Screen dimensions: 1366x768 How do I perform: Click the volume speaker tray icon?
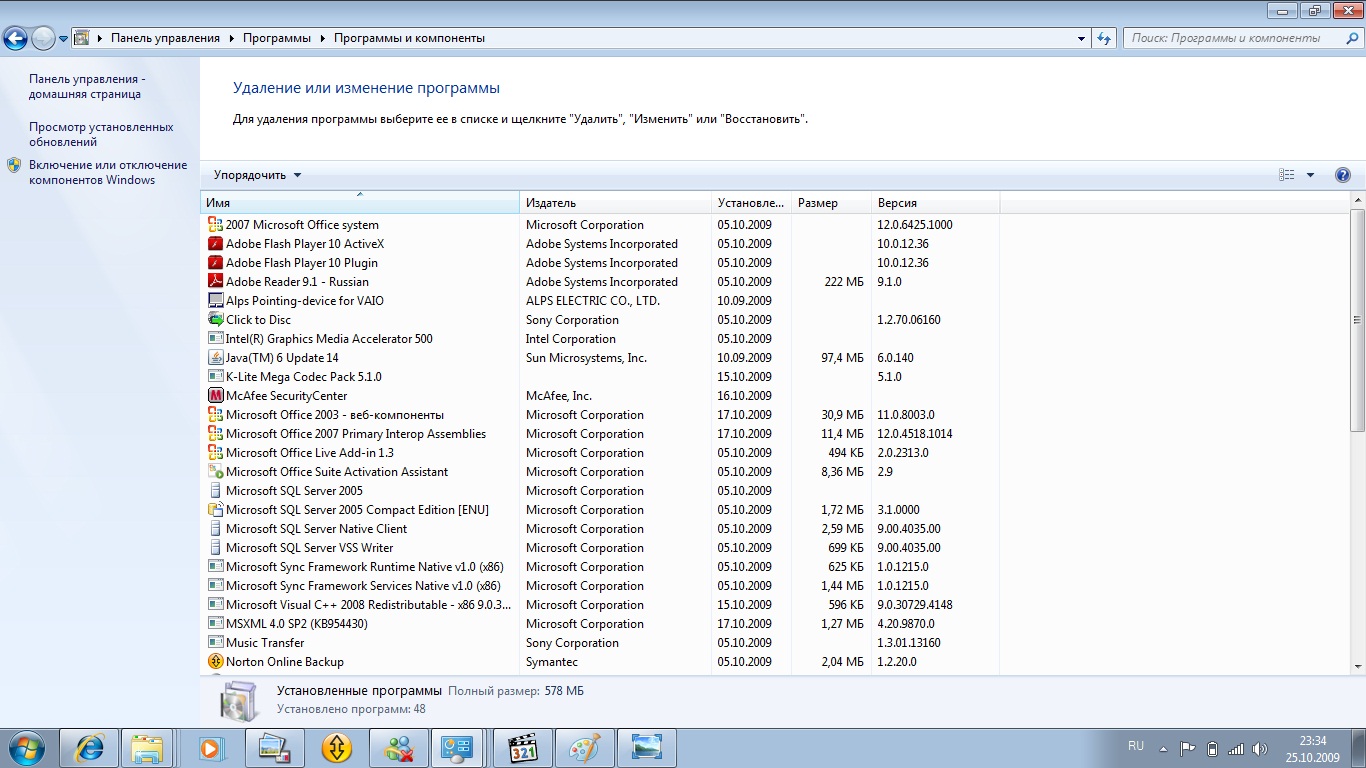pos(1260,748)
